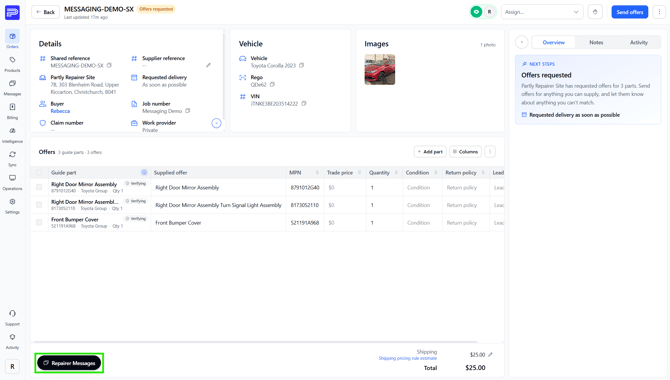Select all offers with header checkbox

[39, 172]
